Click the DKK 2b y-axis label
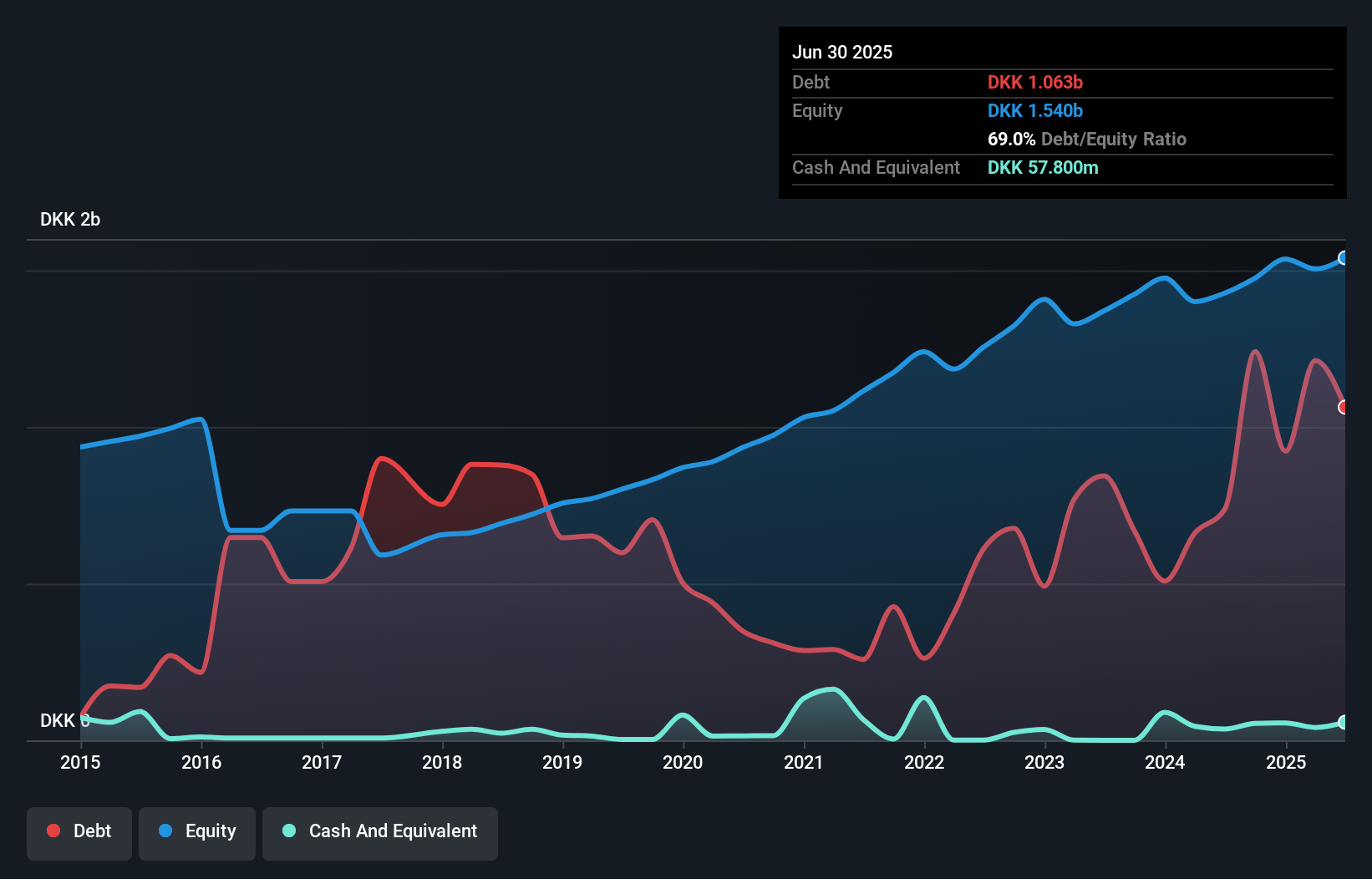1372x879 pixels. pyautogui.click(x=70, y=220)
